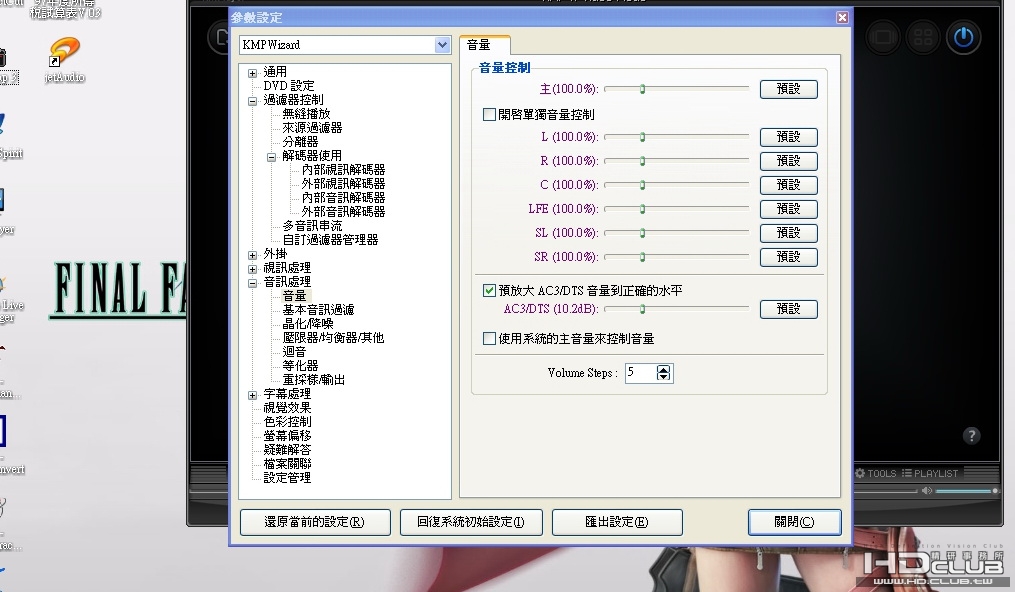The image size is (1015, 592).
Task: Collapse the 過濾器控制 tree node
Action: (x=252, y=101)
